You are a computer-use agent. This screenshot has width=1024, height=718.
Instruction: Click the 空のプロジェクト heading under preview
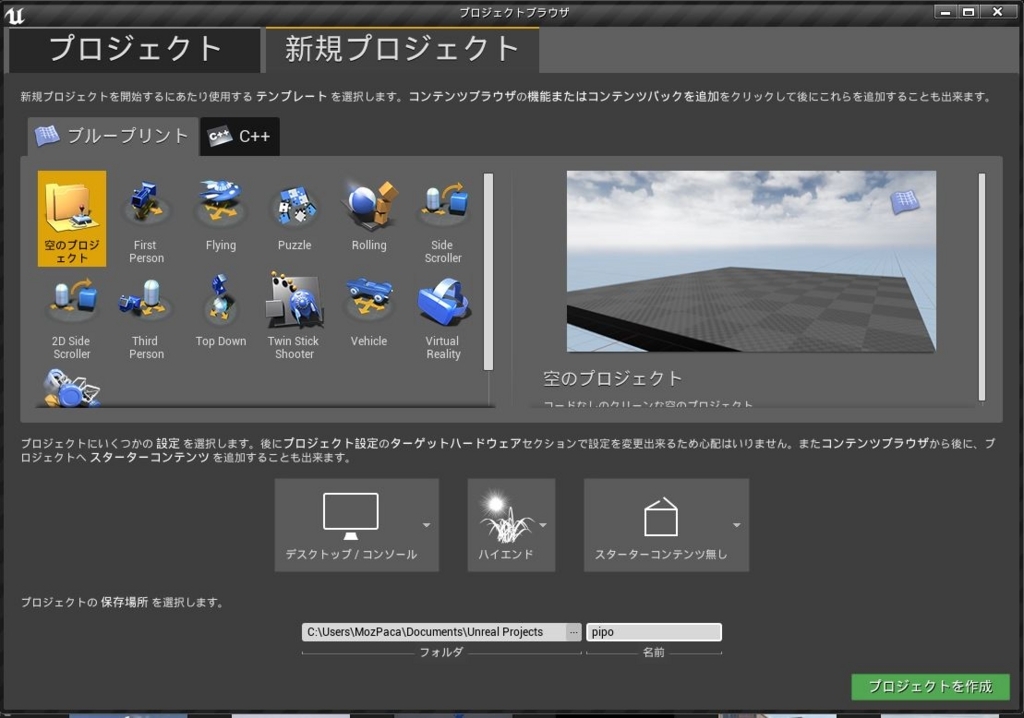point(613,378)
